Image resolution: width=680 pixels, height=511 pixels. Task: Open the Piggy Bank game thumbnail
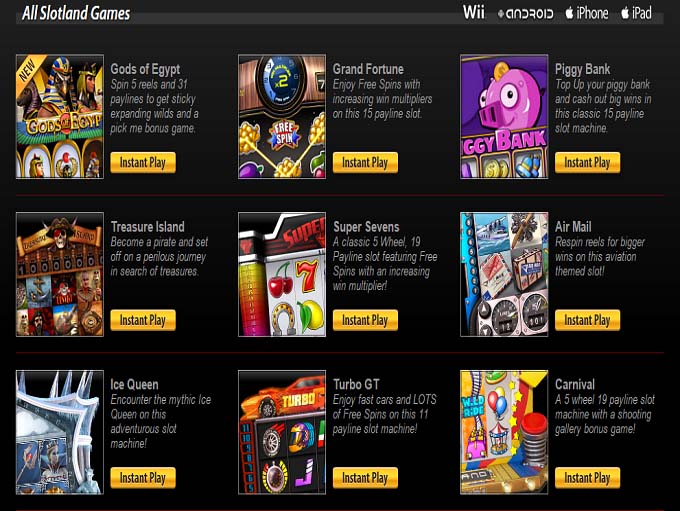click(x=504, y=116)
